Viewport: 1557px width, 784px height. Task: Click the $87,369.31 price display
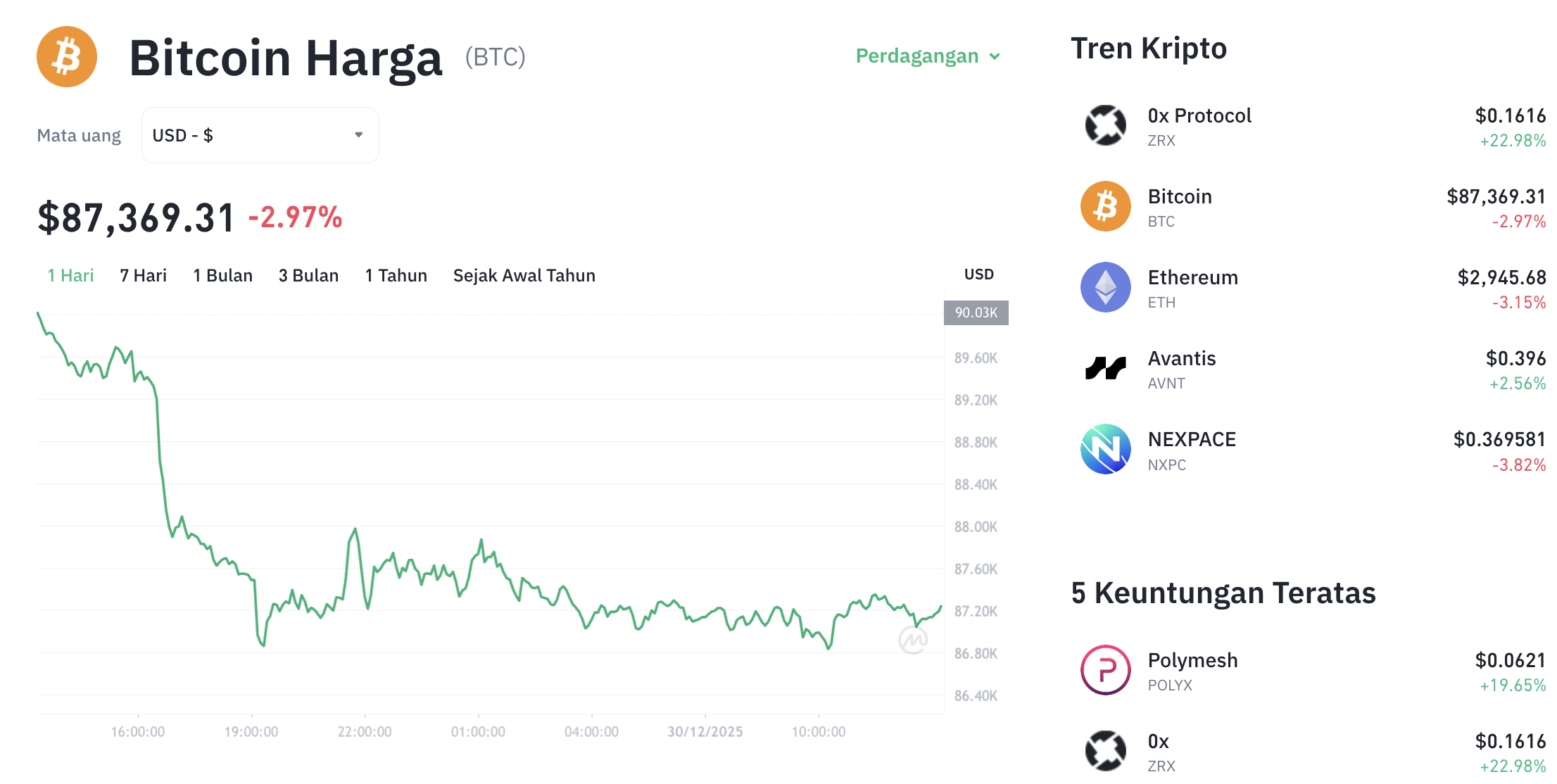[136, 217]
